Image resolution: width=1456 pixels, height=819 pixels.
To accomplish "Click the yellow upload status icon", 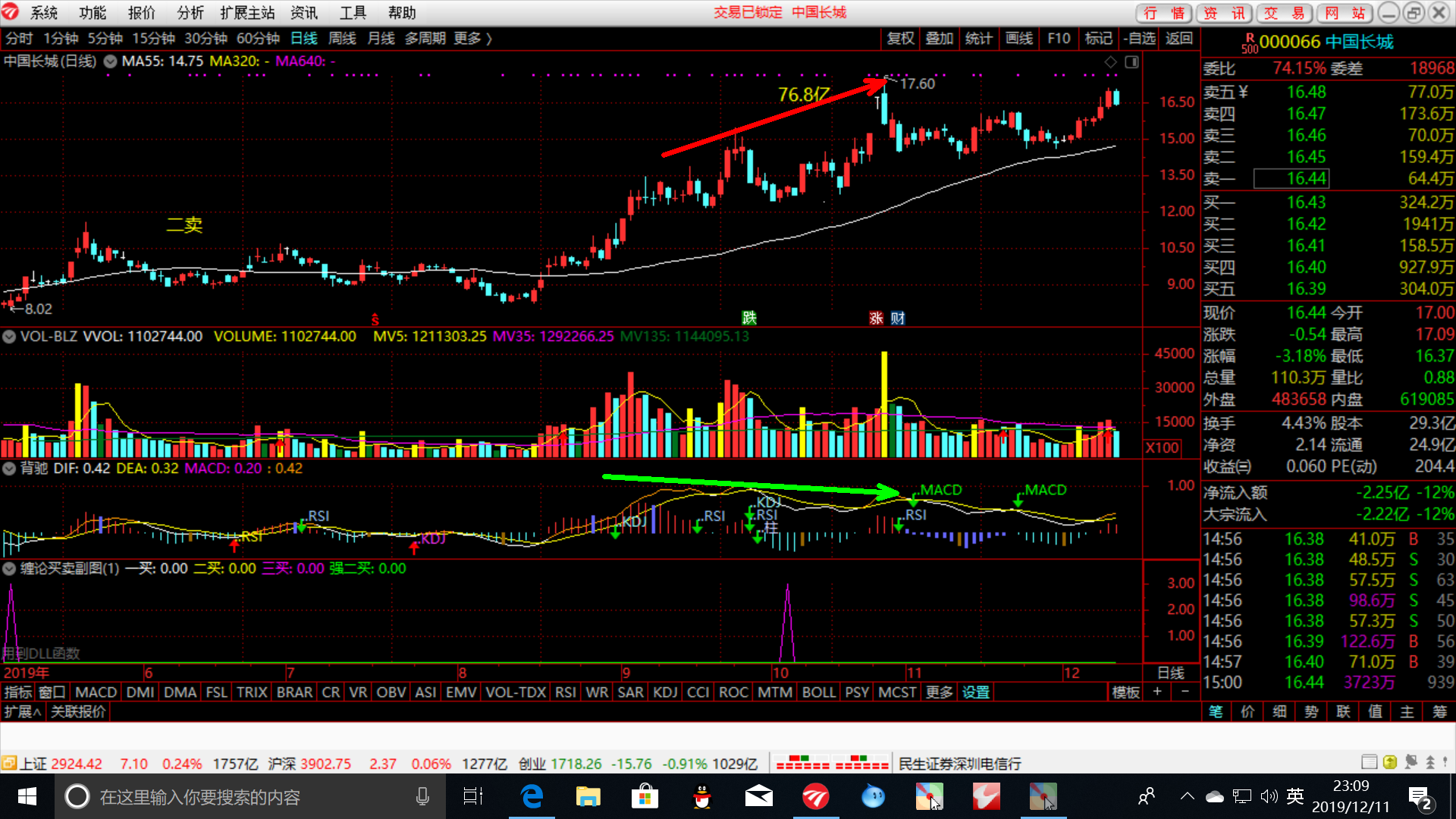I will pos(1389,762).
